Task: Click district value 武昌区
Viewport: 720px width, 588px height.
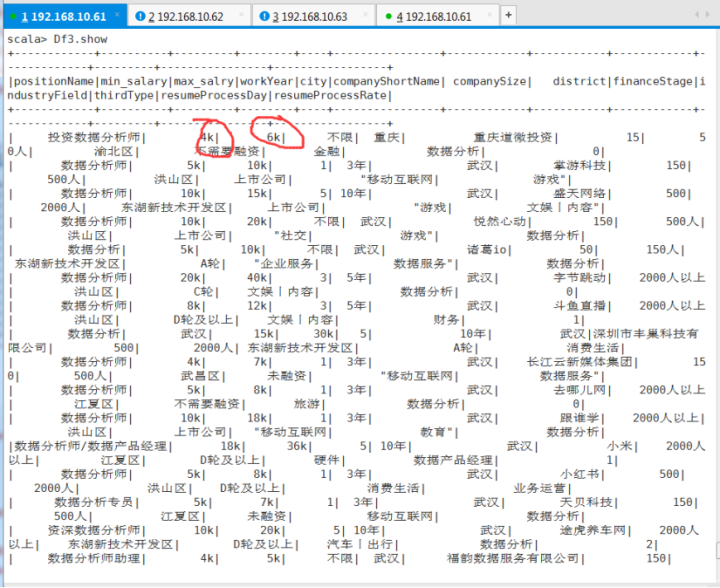Action: point(201,376)
